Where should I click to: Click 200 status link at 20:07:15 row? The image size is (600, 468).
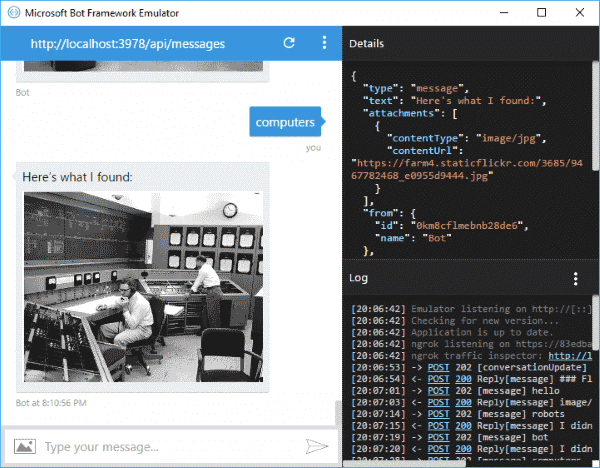point(463,426)
